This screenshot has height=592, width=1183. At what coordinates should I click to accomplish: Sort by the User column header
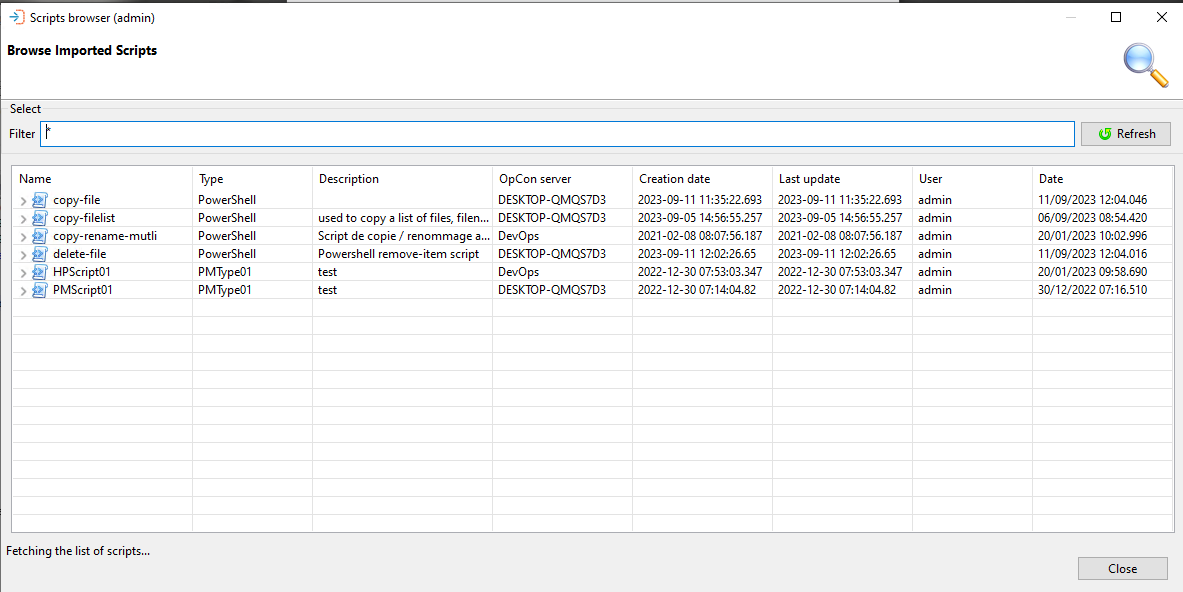coord(973,179)
